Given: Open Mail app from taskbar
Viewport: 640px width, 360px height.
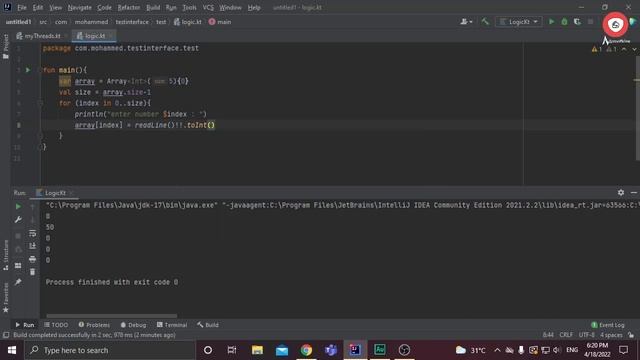Looking at the screenshot, I should pos(282,350).
